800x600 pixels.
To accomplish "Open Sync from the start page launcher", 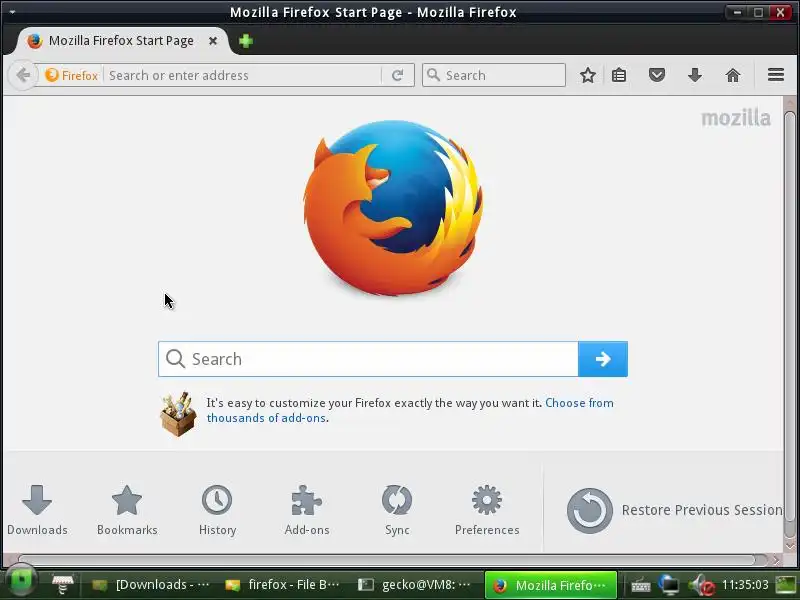I will (x=397, y=510).
